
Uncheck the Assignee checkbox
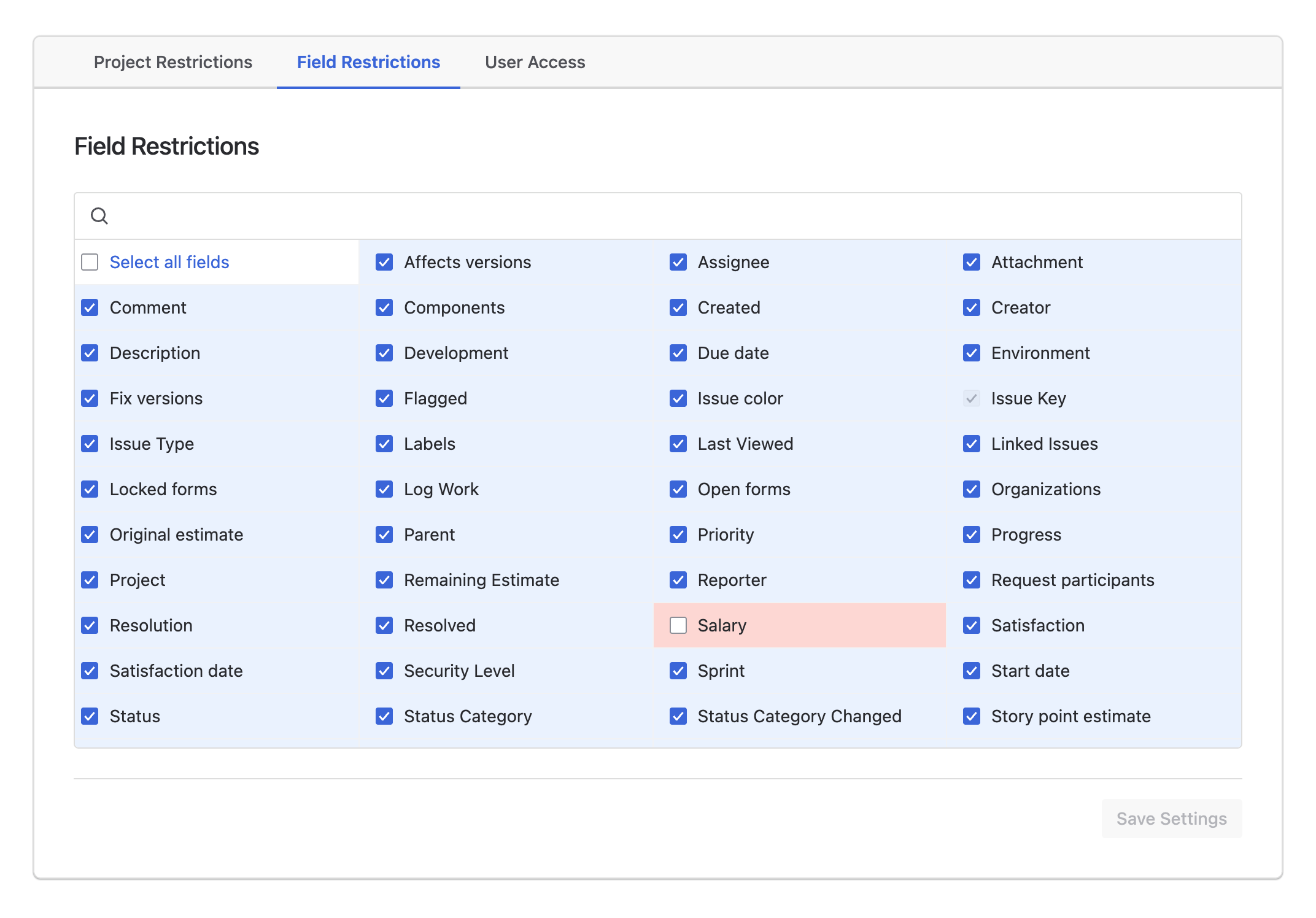(678, 262)
